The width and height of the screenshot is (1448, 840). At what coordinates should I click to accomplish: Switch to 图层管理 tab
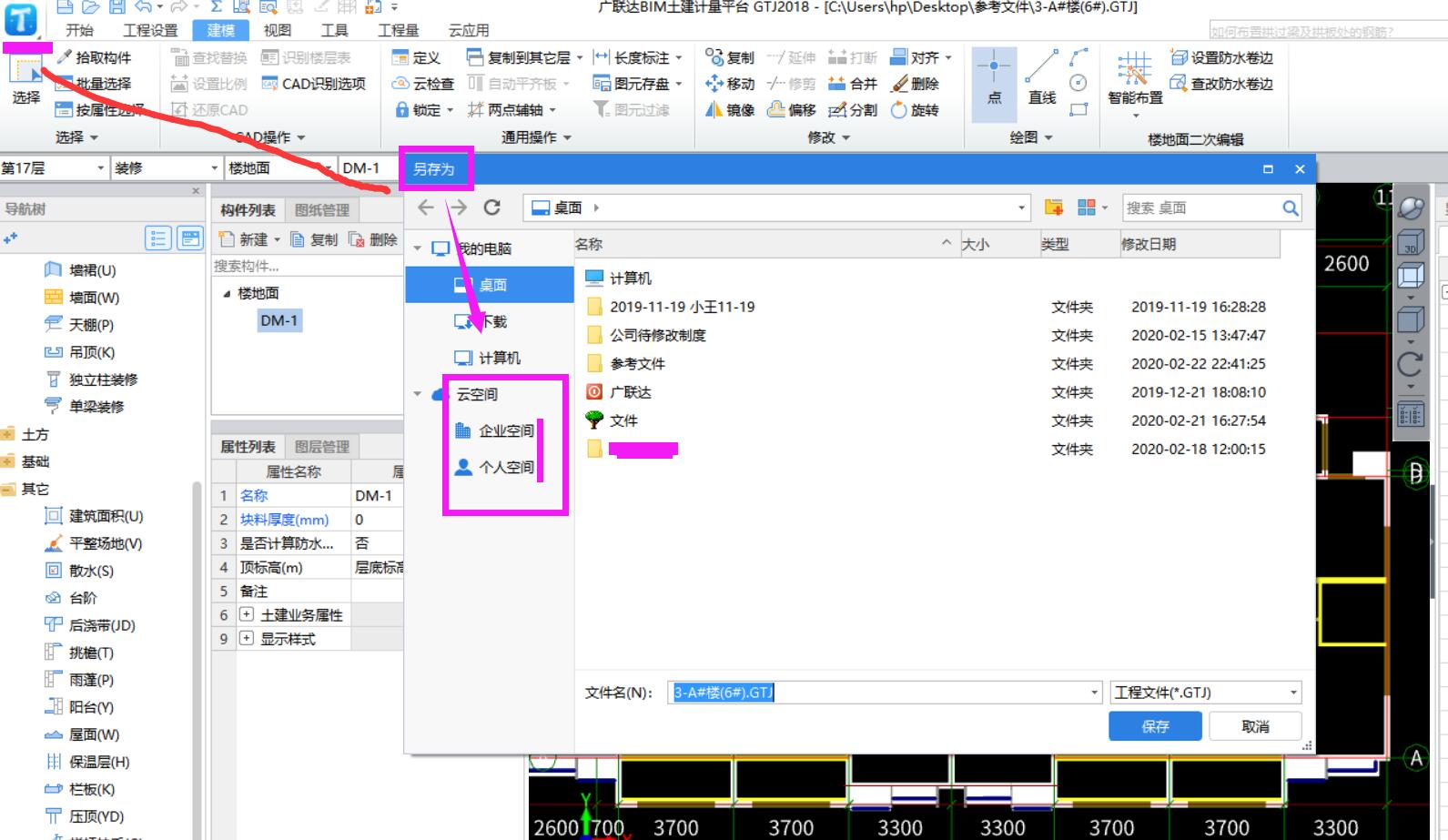[x=322, y=447]
